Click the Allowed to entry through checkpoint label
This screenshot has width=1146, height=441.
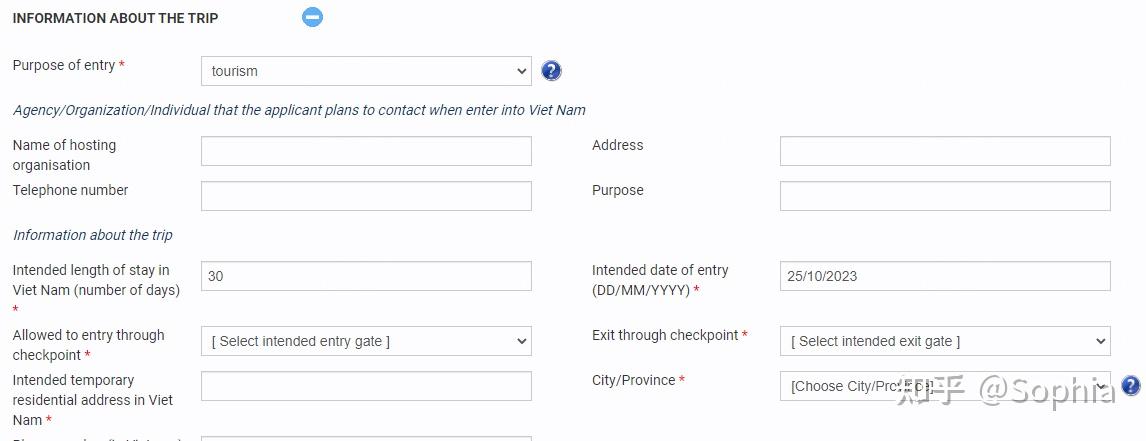pos(88,345)
